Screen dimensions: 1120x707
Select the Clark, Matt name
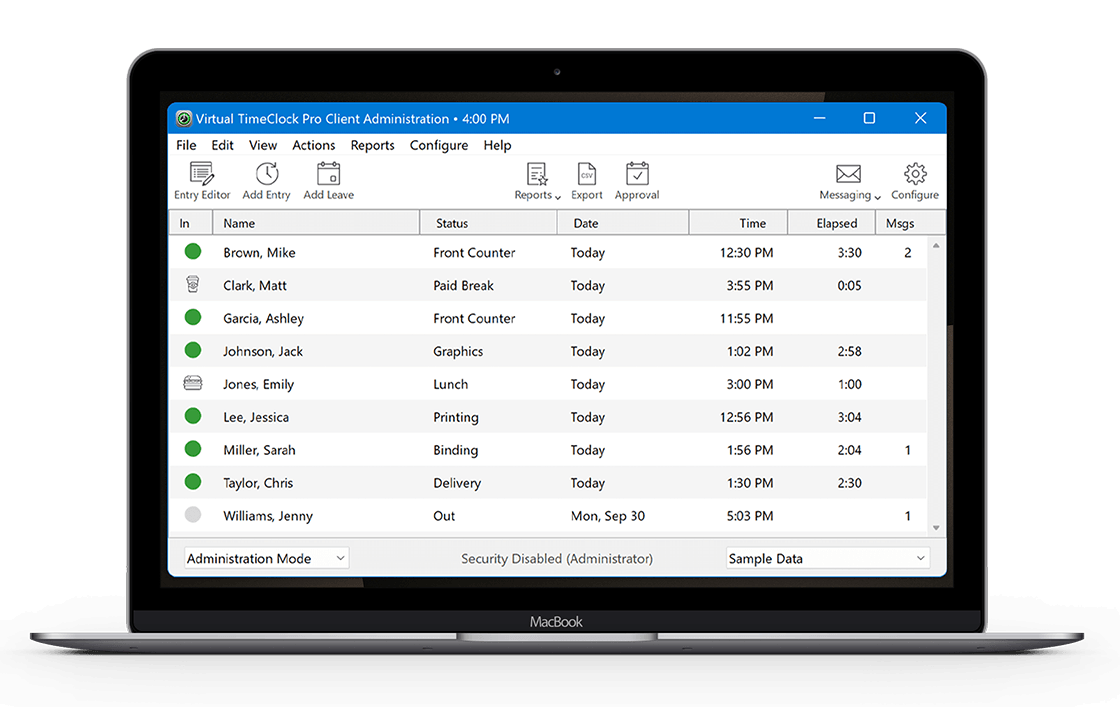click(x=254, y=286)
